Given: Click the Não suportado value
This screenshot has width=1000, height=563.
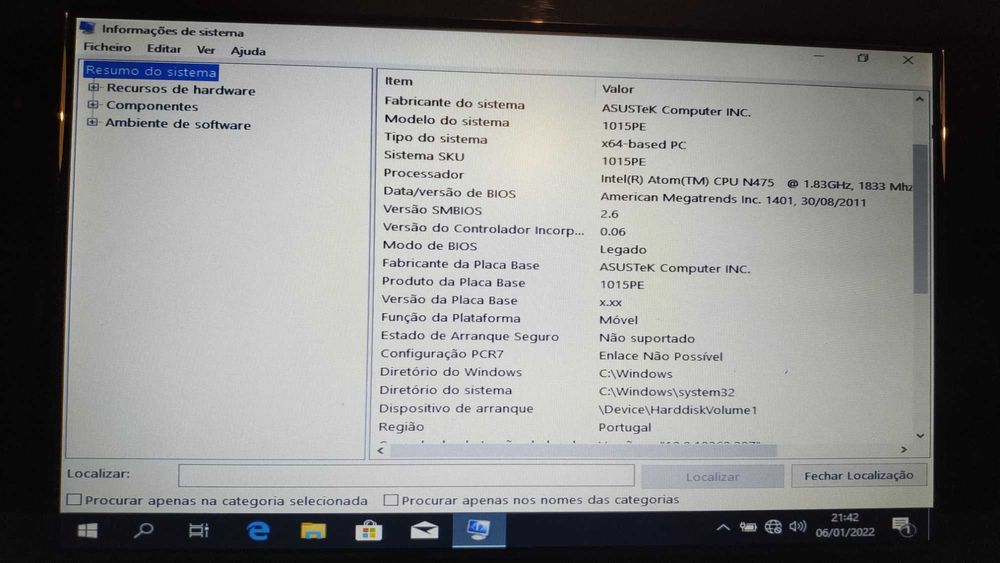Looking at the screenshot, I should (x=647, y=339).
